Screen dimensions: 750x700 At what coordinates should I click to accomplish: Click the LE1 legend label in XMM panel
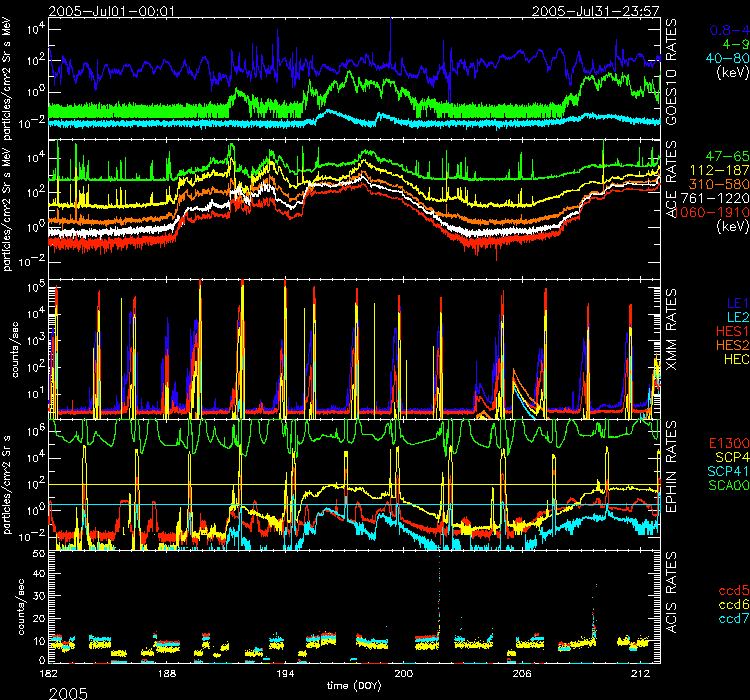[735, 300]
